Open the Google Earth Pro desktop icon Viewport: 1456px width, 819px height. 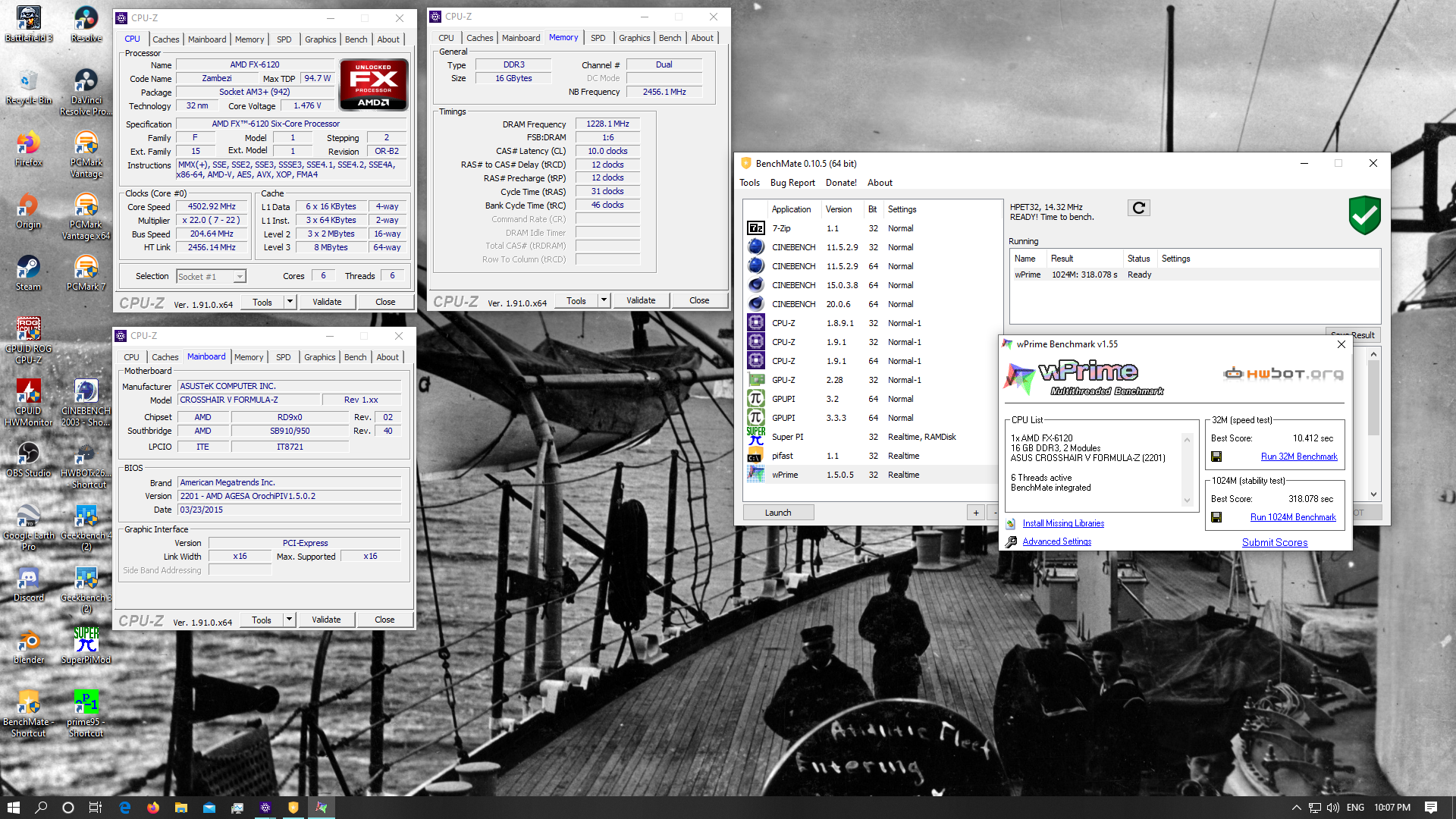29,527
